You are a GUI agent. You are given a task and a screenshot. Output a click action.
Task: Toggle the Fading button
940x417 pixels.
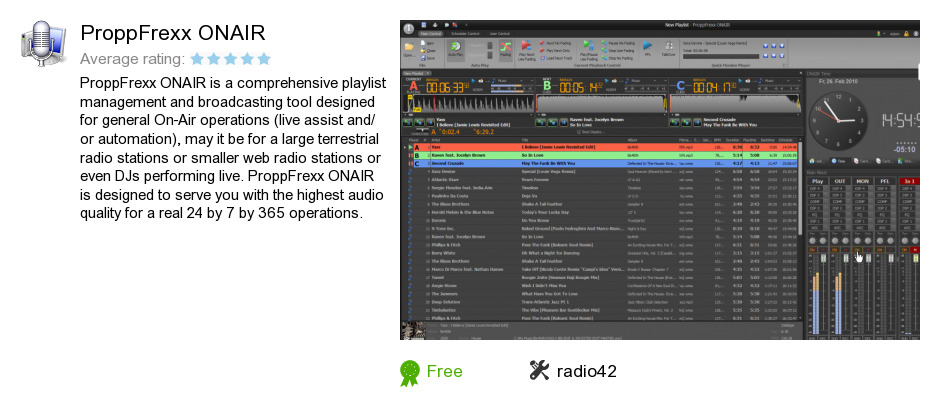click(505, 49)
